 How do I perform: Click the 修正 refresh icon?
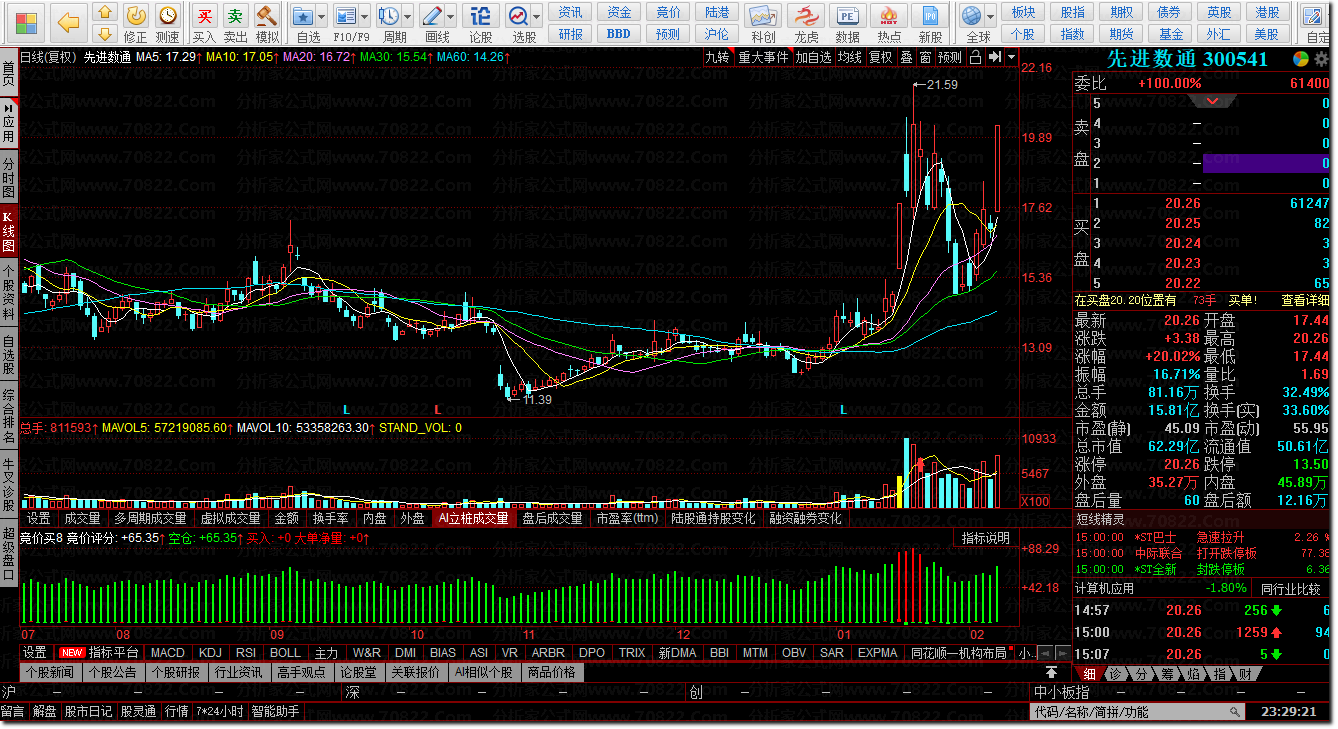coord(136,15)
